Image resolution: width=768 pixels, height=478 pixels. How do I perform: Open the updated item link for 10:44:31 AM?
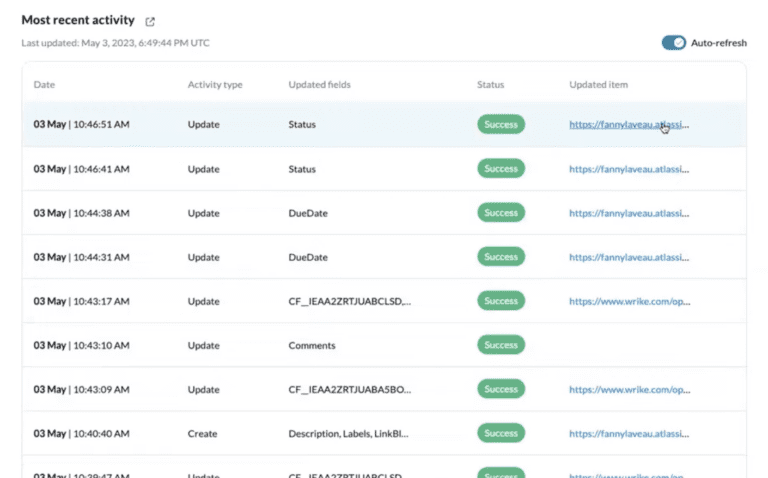coord(629,257)
